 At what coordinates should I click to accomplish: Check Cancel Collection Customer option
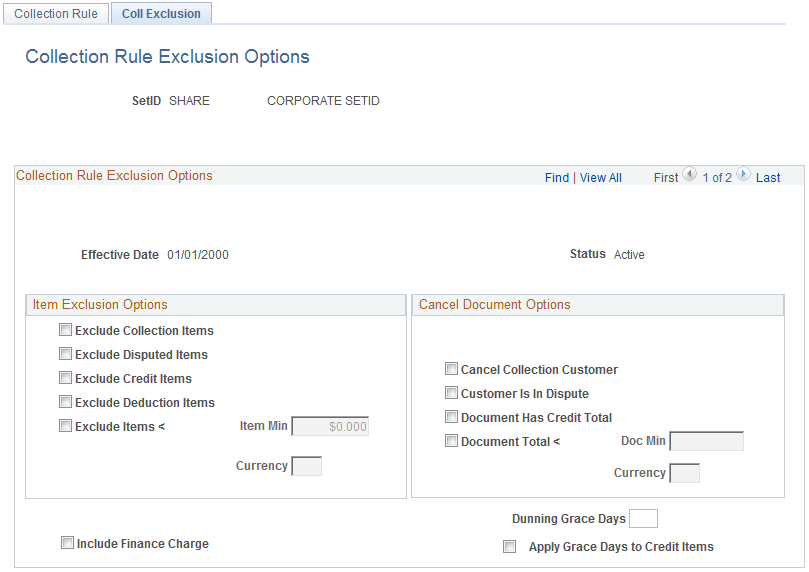[452, 369]
